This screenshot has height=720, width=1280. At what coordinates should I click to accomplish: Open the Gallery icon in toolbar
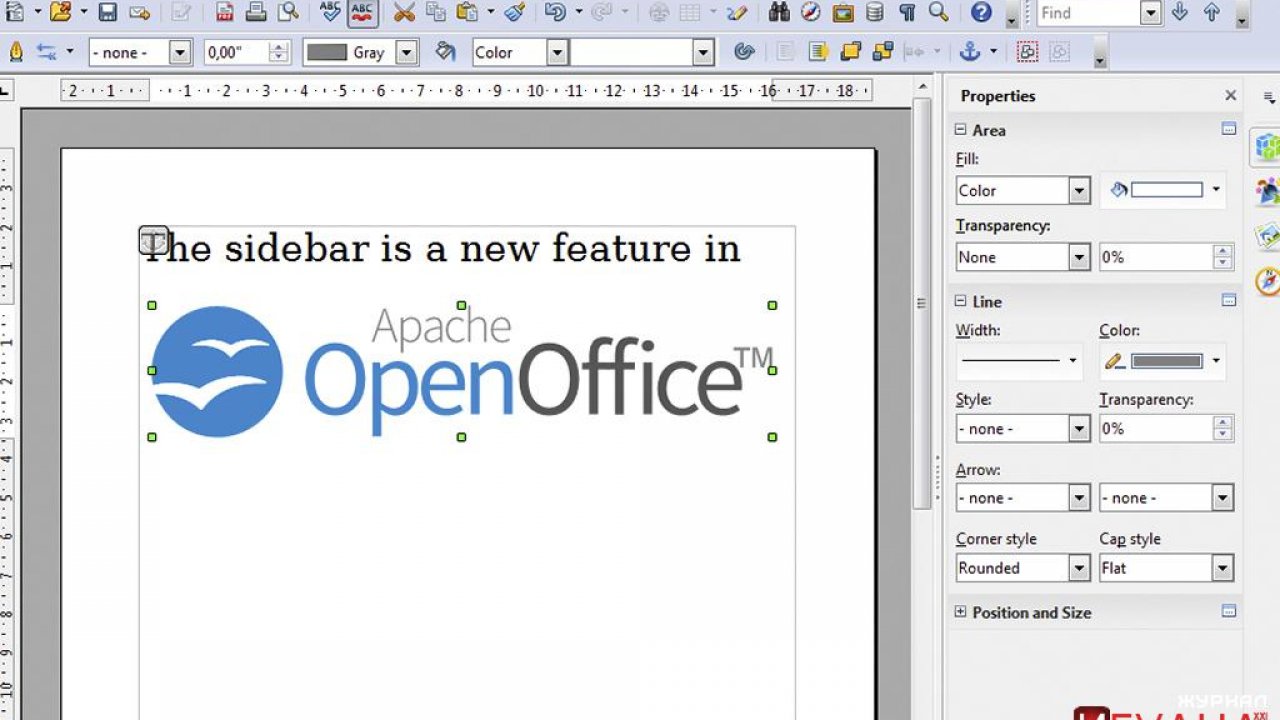(x=843, y=12)
